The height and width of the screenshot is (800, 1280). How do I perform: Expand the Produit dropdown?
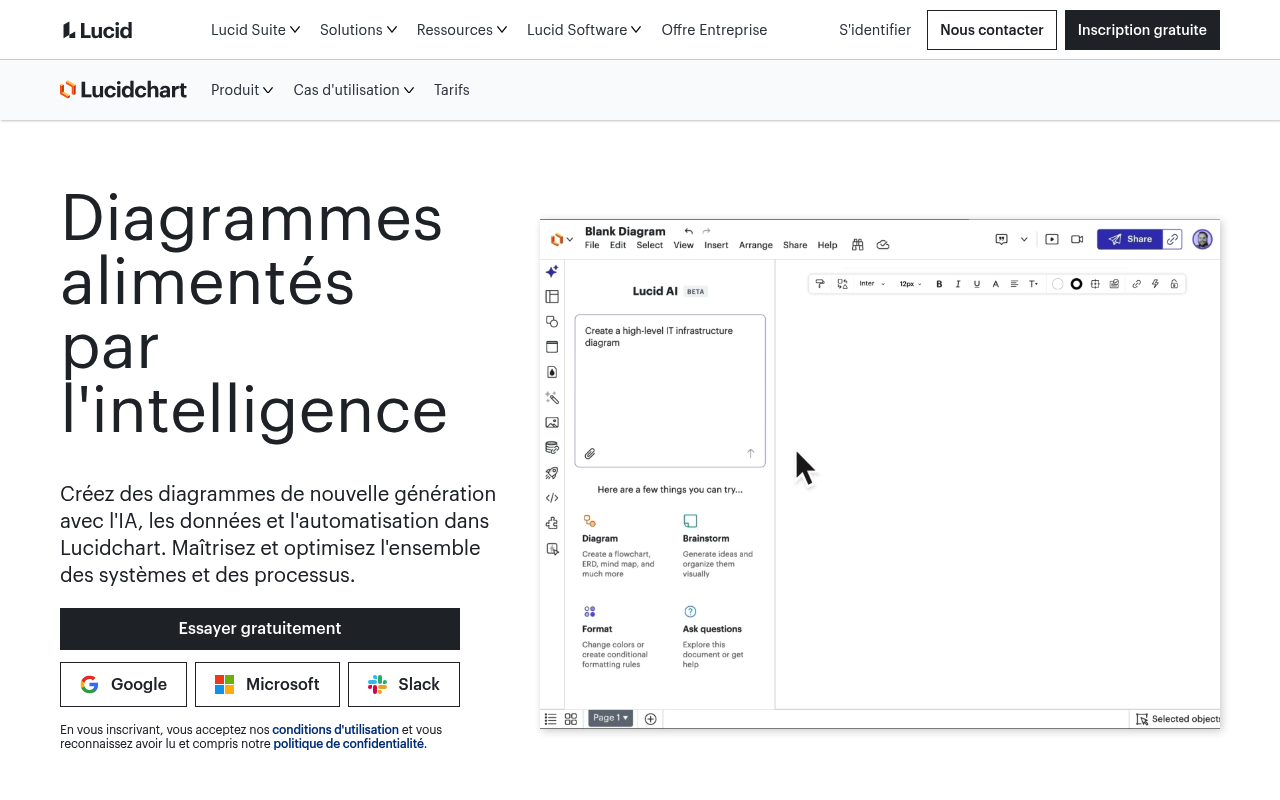point(242,90)
